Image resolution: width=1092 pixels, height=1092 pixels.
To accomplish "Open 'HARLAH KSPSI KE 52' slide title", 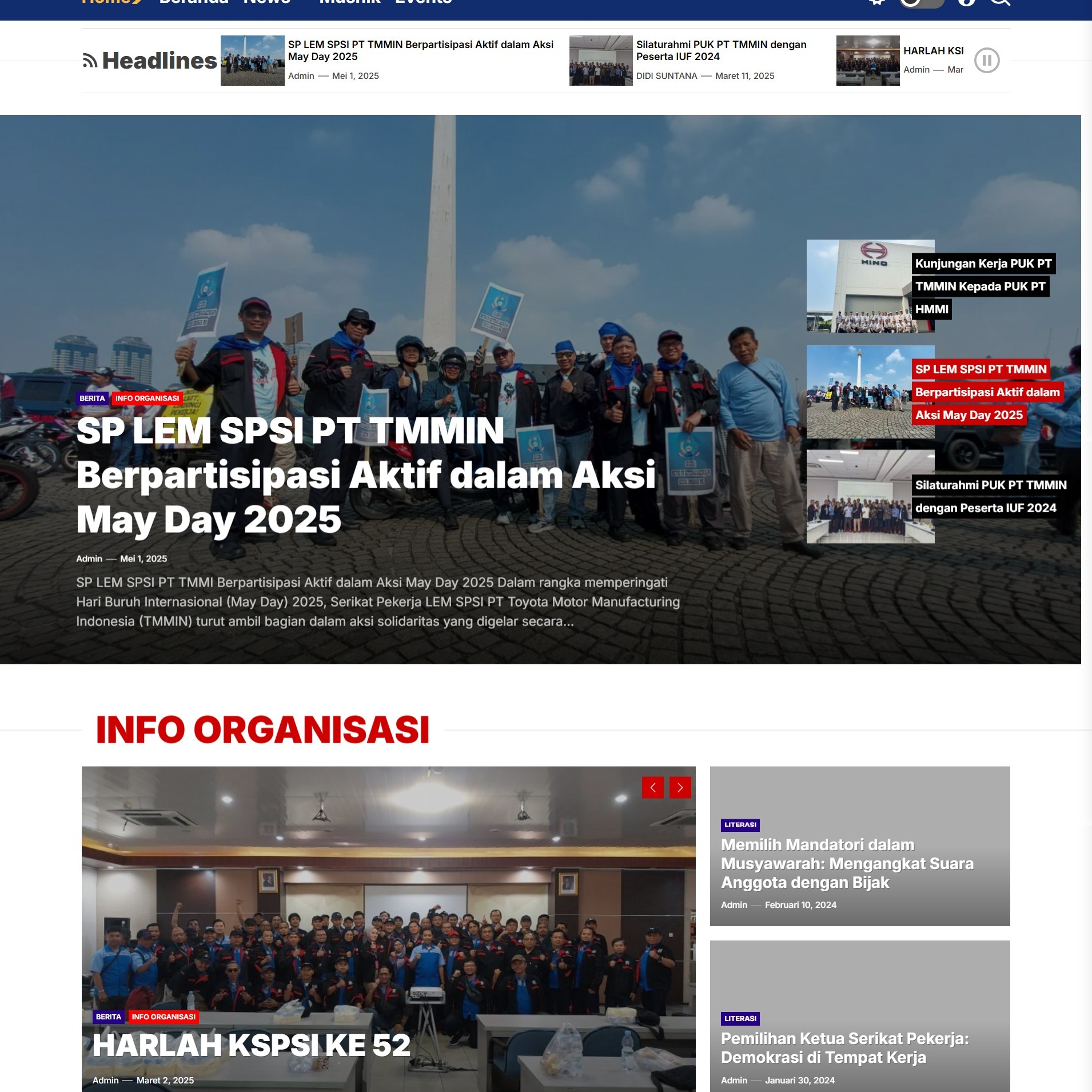I will coord(252,1045).
